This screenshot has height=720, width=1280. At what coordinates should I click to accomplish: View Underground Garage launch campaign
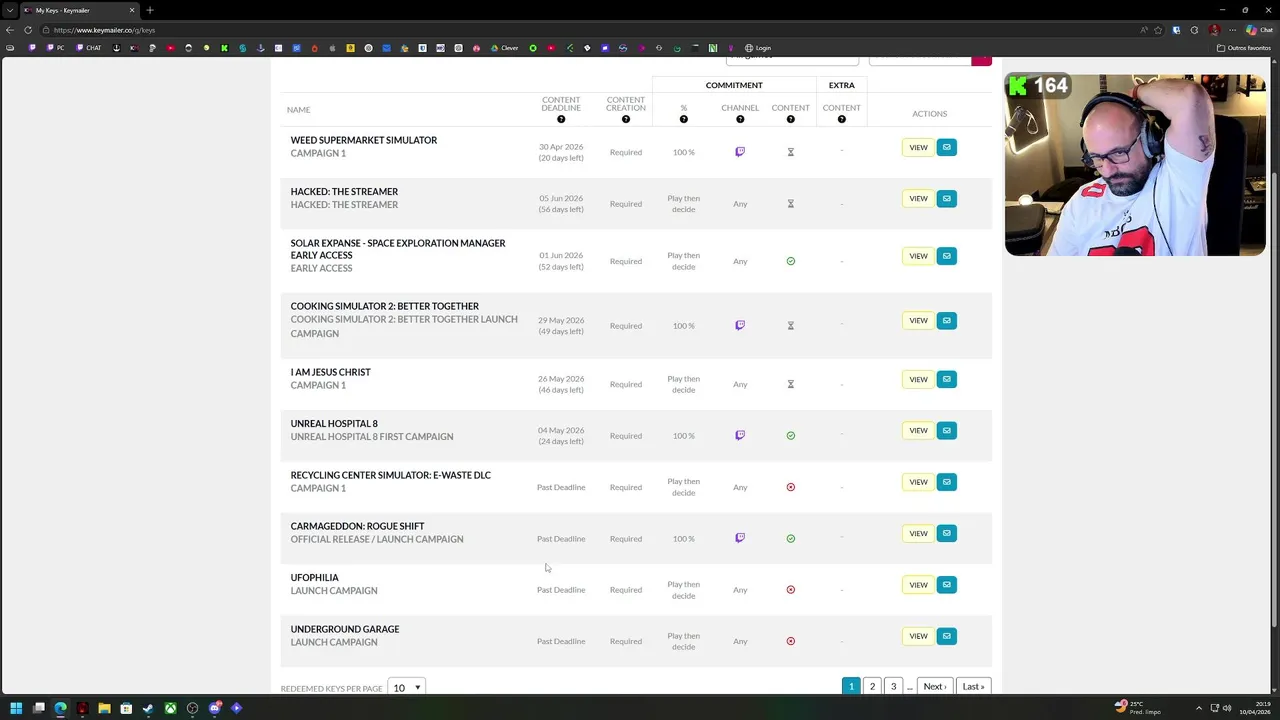pos(918,636)
